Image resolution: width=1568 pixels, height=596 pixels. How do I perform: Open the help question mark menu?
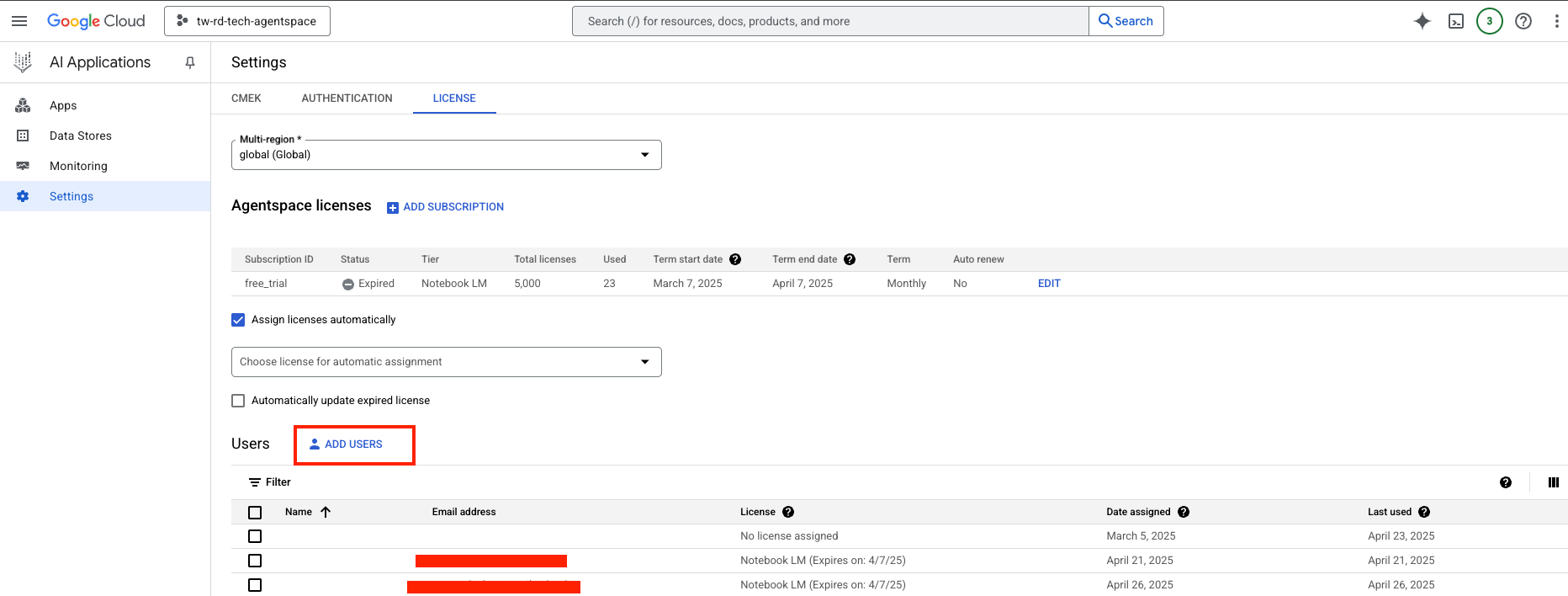pyautogui.click(x=1523, y=21)
